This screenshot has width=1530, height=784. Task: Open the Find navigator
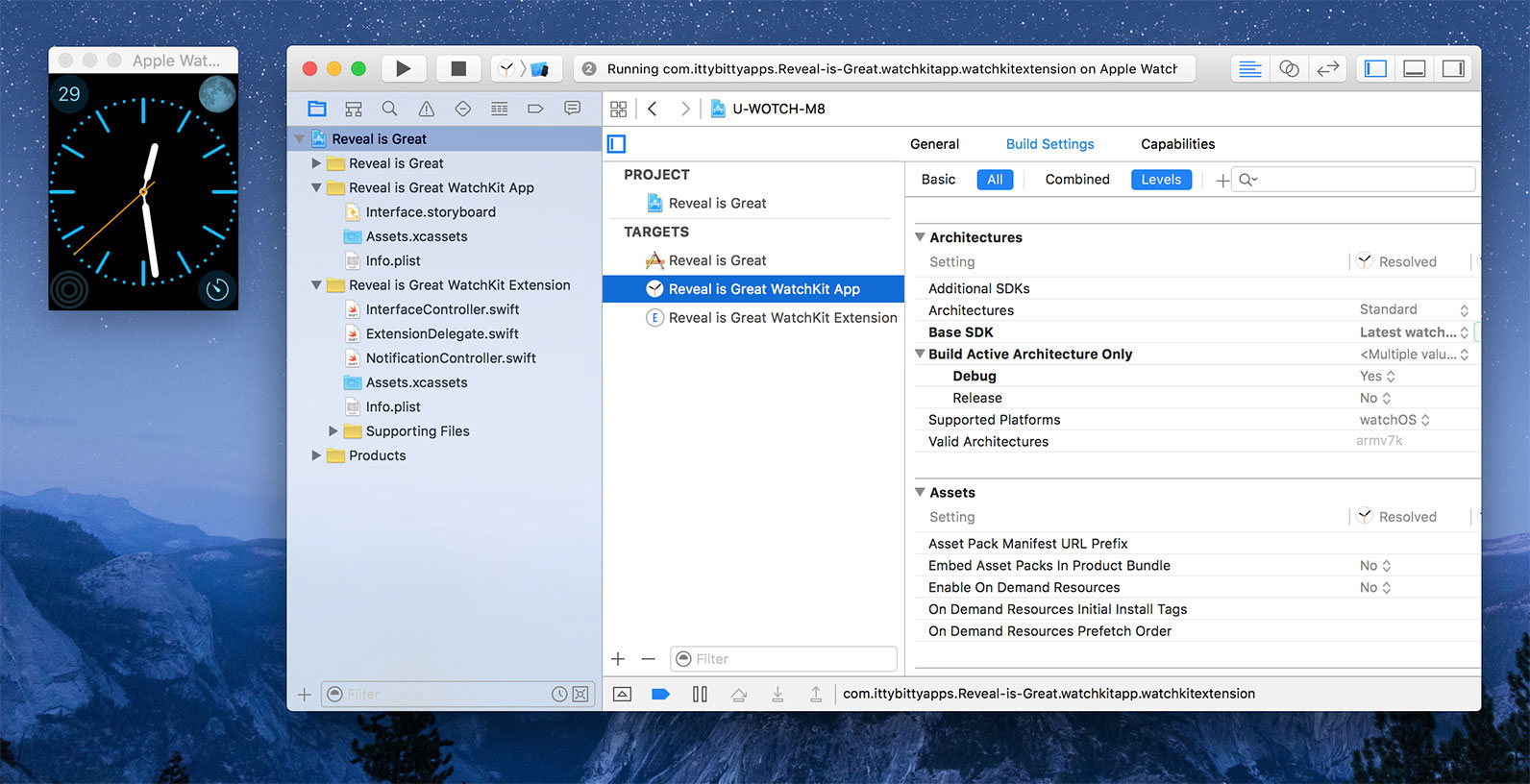[x=389, y=109]
